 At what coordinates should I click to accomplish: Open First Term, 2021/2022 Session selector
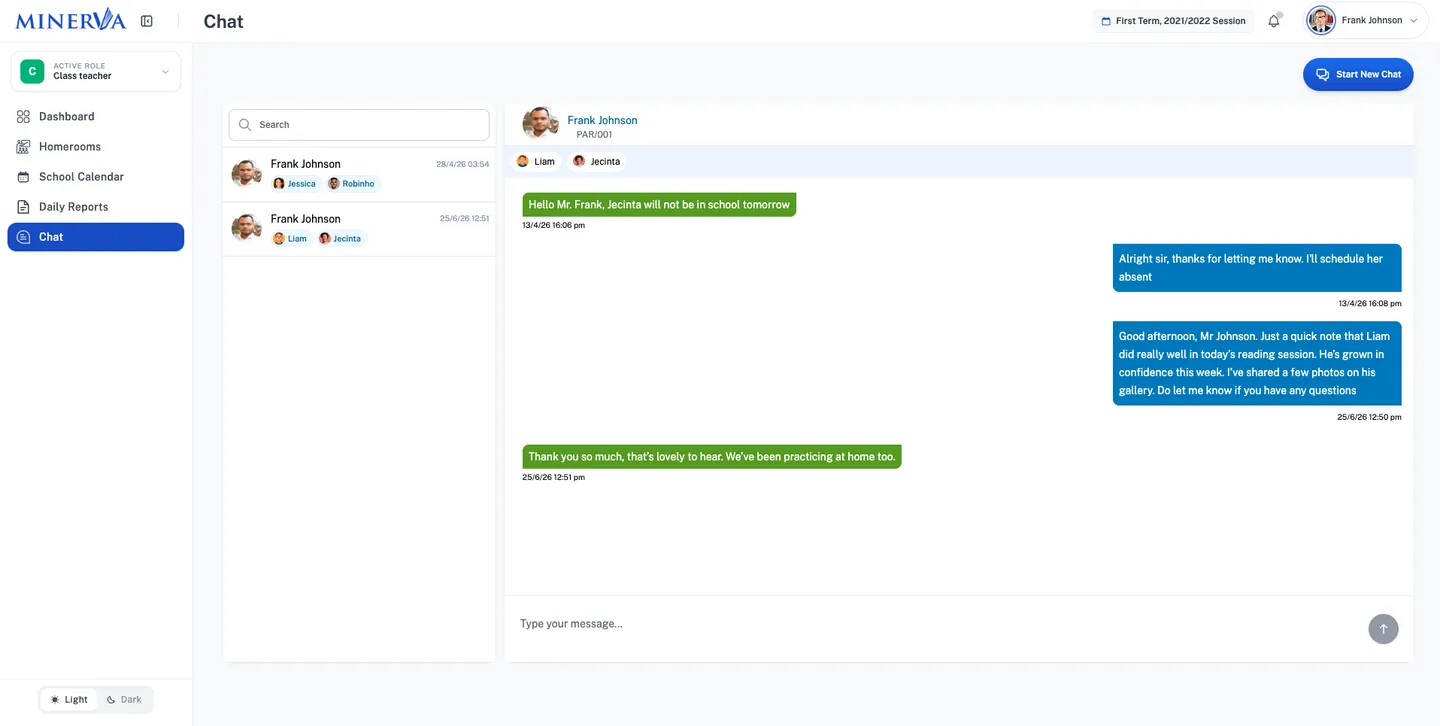pyautogui.click(x=1173, y=21)
